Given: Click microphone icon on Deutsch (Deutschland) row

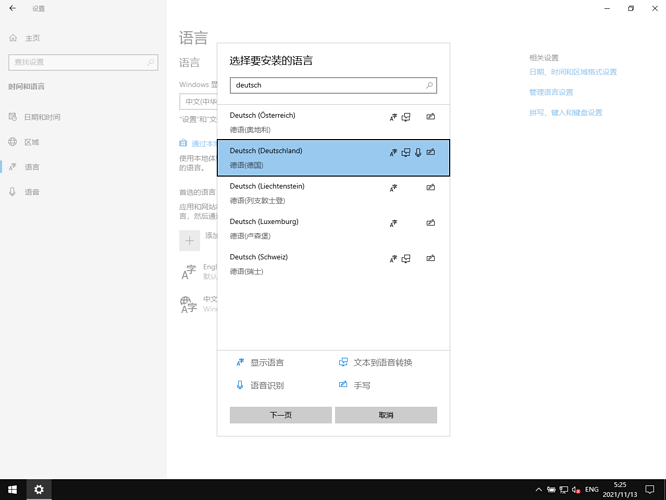Looking at the screenshot, I should pyautogui.click(x=418, y=153).
